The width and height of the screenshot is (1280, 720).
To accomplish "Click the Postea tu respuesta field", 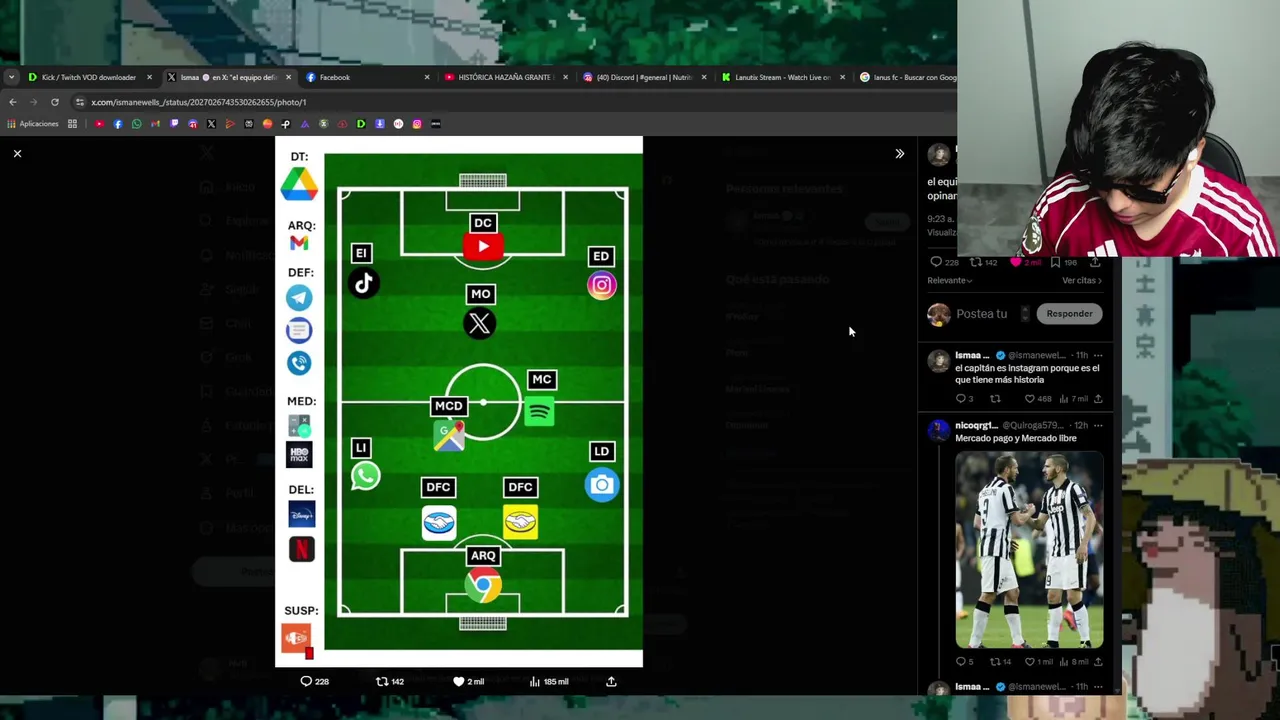I will click(x=982, y=314).
